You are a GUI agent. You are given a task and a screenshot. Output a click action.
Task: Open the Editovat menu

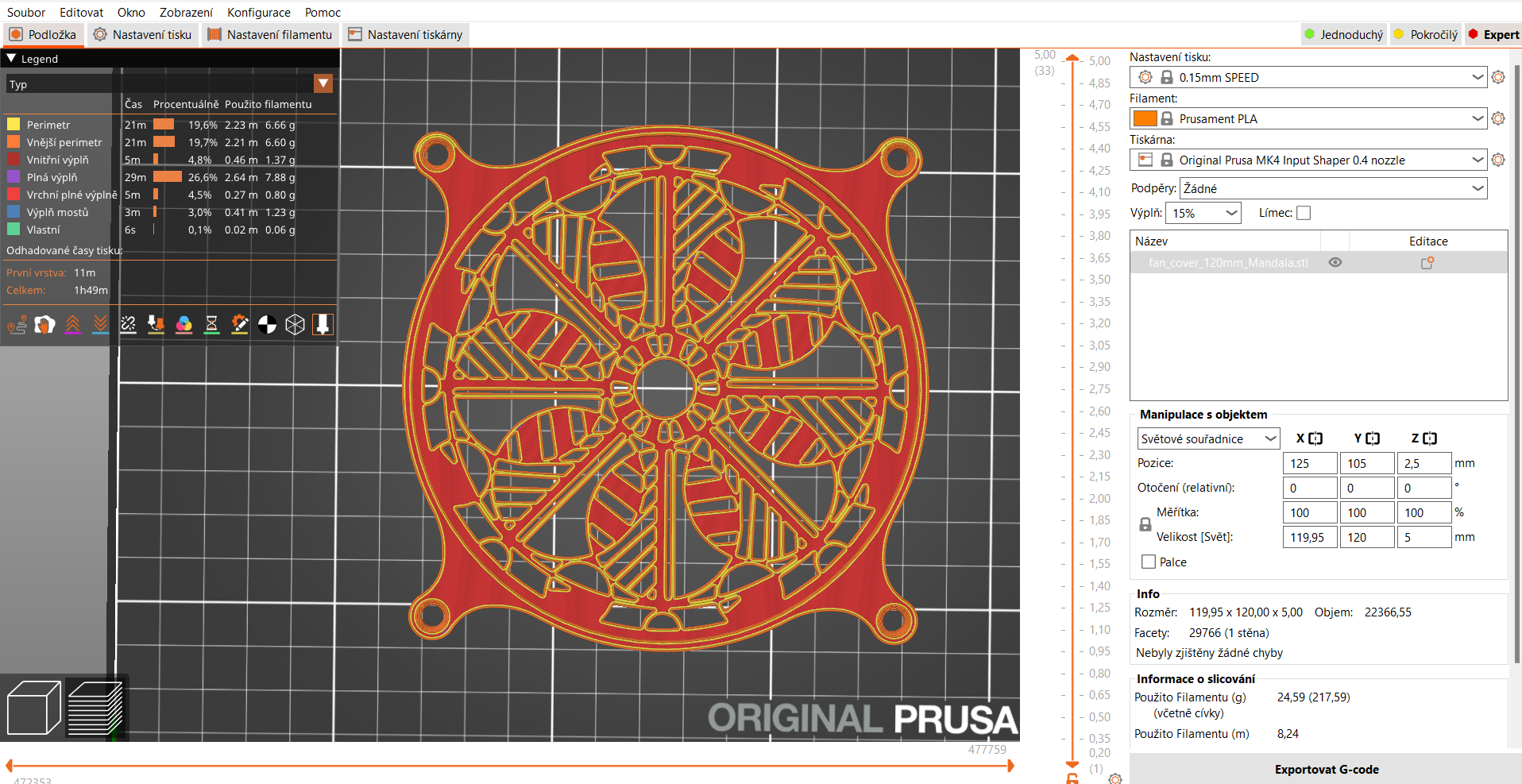click(81, 12)
